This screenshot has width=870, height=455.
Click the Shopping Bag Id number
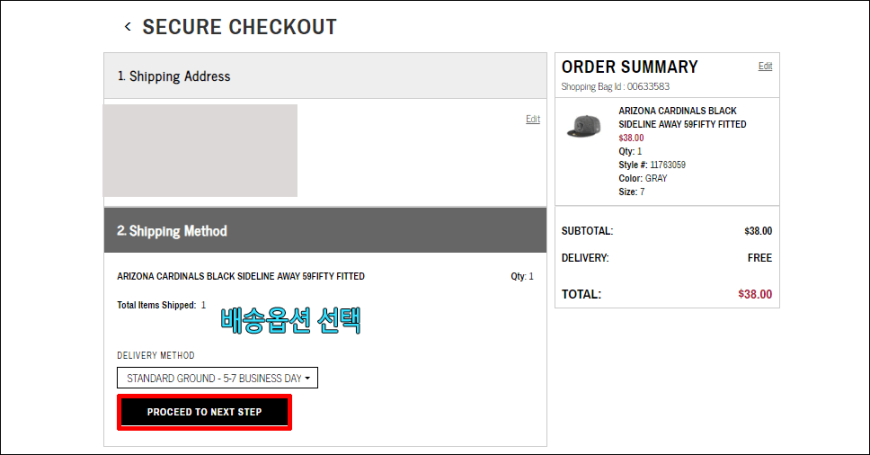tap(648, 87)
